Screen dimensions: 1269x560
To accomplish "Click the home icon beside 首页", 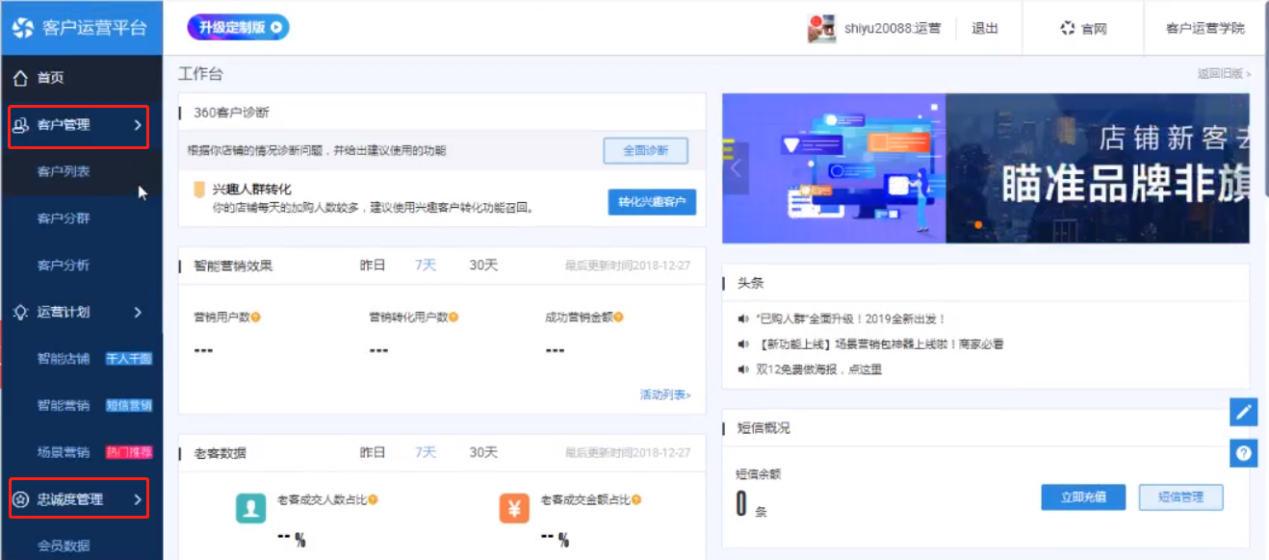I will coord(20,78).
